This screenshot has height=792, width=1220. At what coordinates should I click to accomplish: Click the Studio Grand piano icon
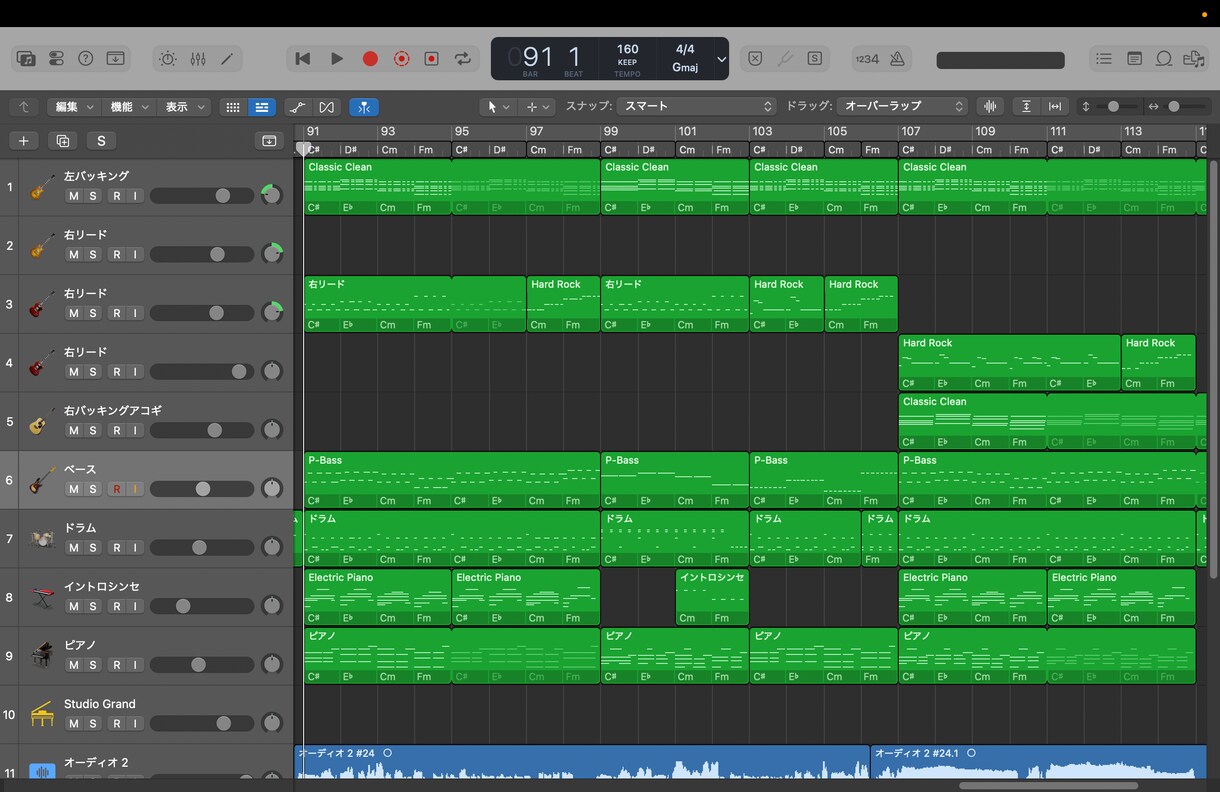tap(41, 714)
